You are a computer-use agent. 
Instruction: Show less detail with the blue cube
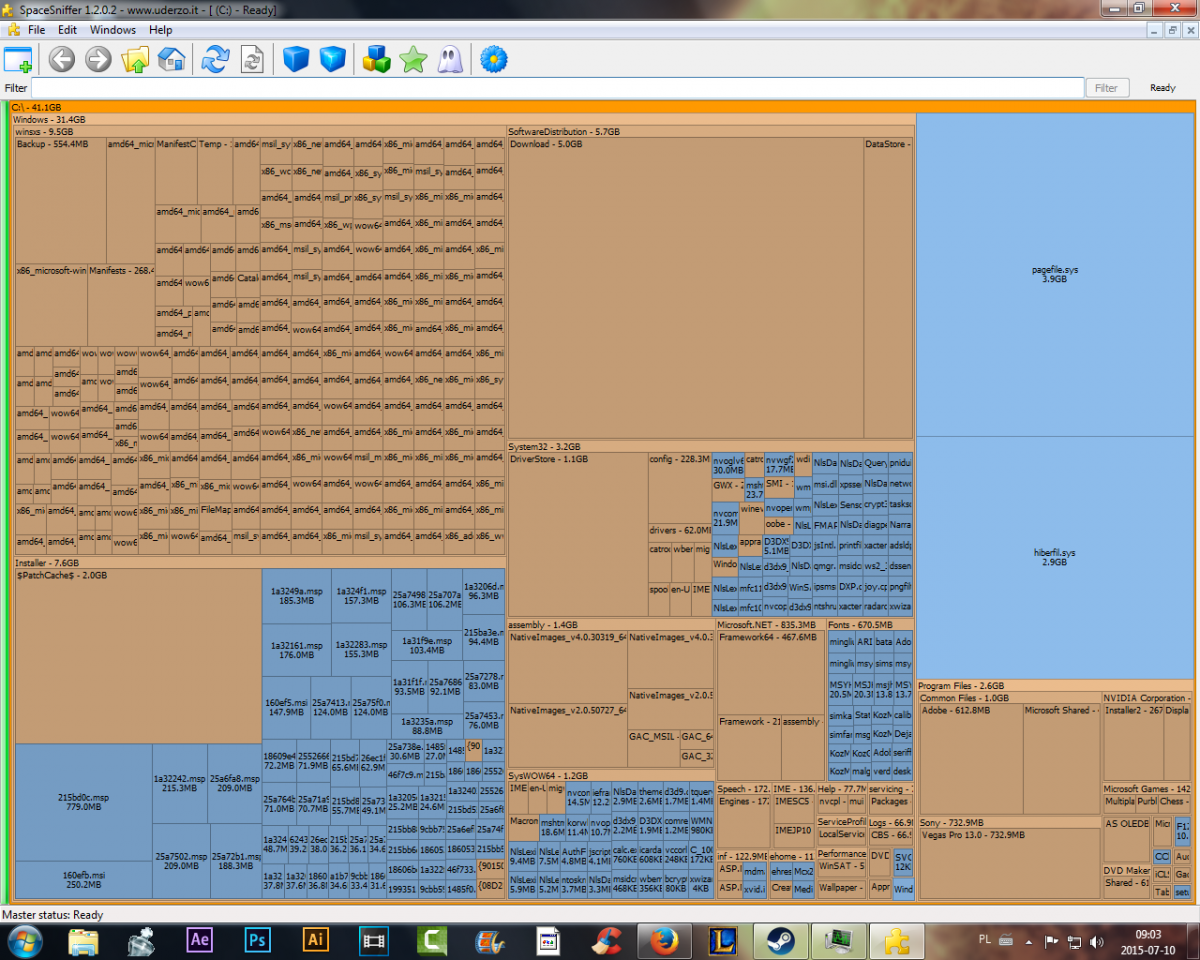pos(296,59)
